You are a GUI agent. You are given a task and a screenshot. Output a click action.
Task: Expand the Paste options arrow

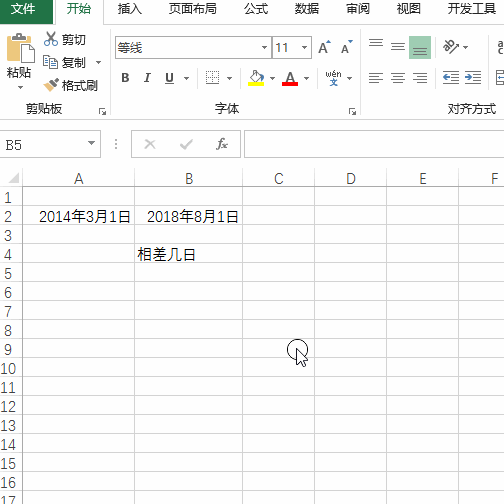point(20,88)
